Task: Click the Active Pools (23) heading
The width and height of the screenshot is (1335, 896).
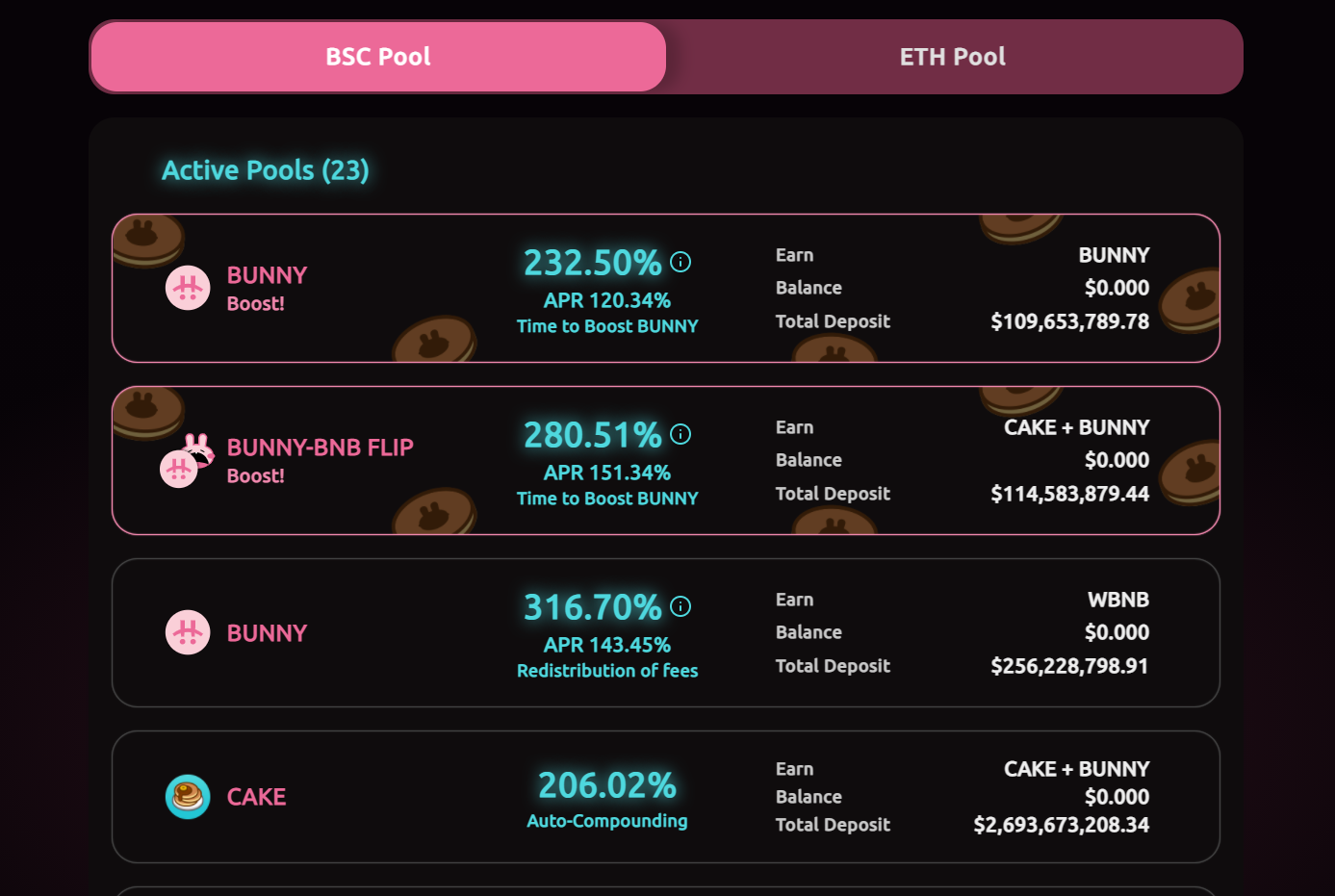Action: click(266, 170)
